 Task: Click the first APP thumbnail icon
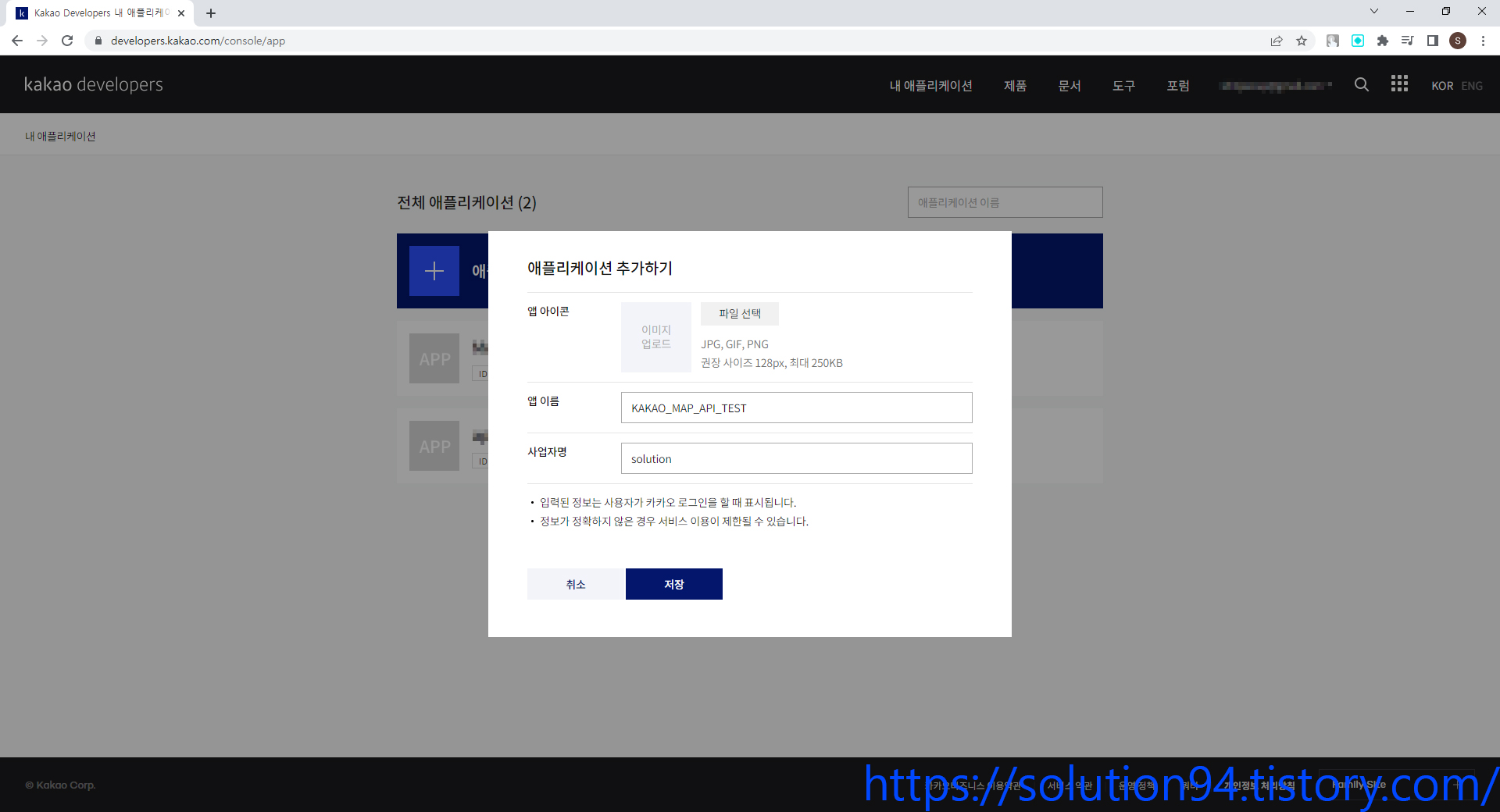[x=434, y=358]
